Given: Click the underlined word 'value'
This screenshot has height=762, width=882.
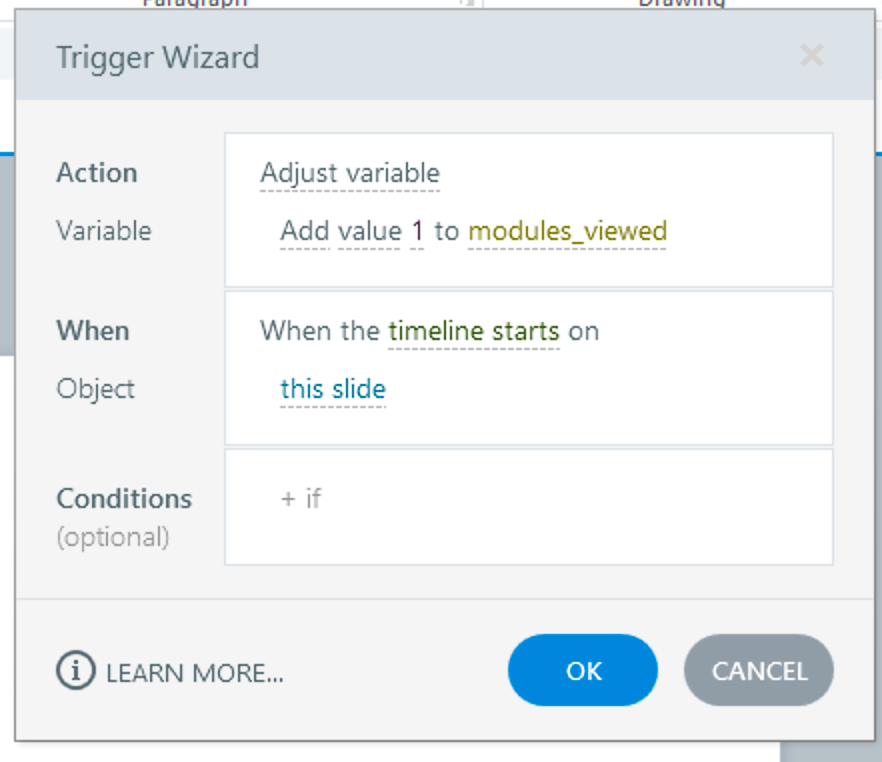Looking at the screenshot, I should 369,232.
